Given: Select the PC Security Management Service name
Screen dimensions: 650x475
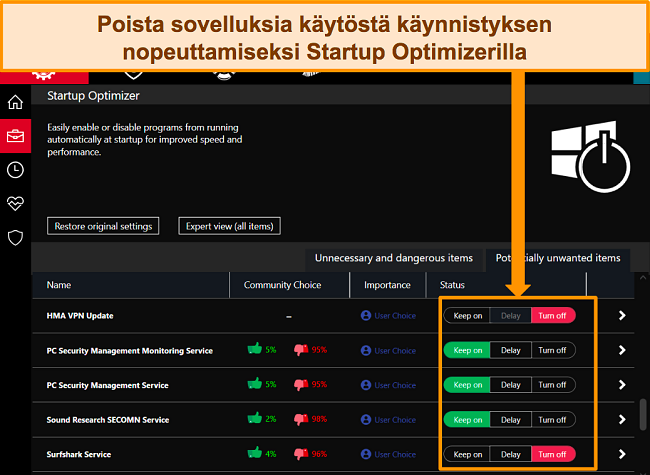Looking at the screenshot, I should pos(107,385).
